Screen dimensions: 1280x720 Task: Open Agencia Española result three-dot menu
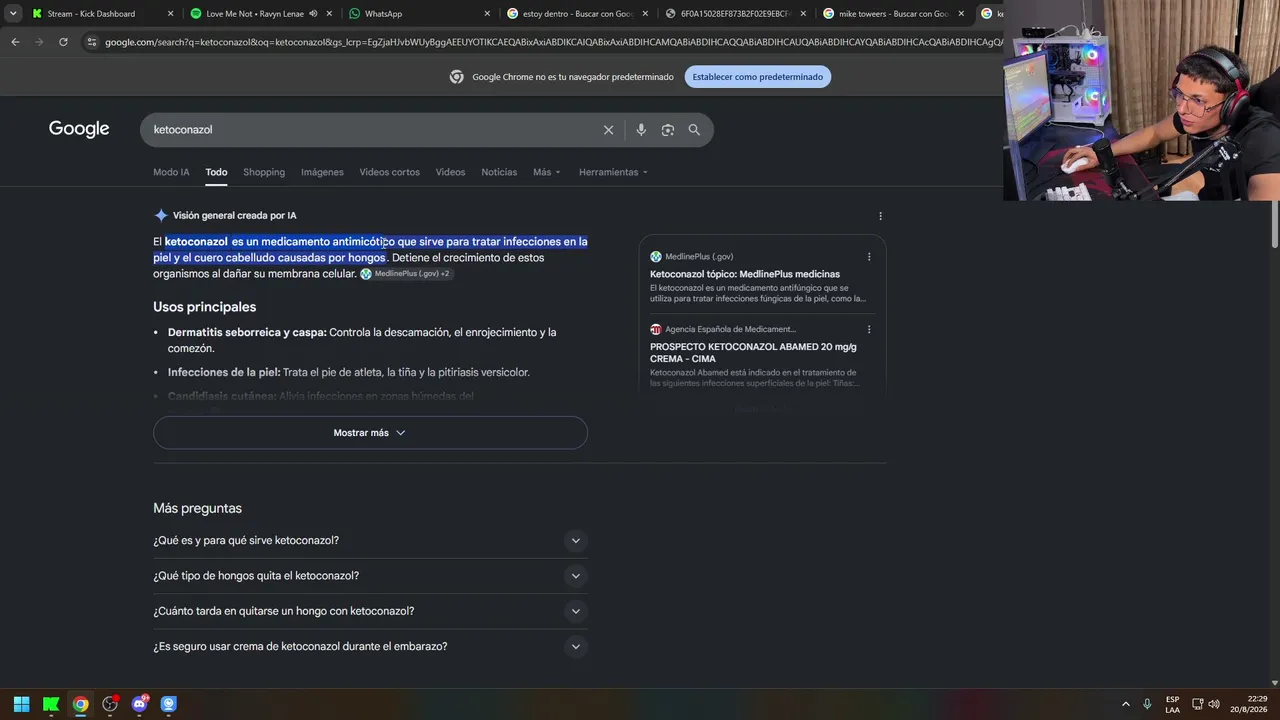click(868, 329)
